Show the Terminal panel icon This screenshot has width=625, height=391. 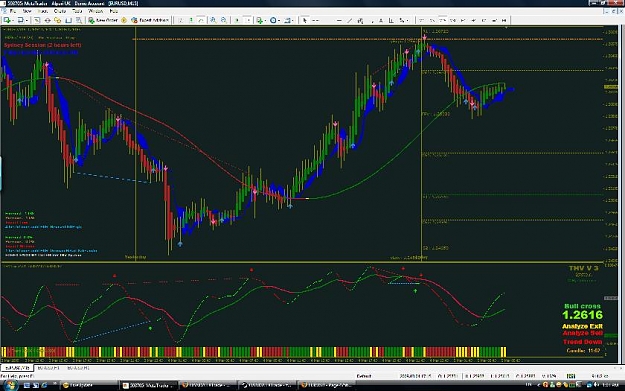69,20
